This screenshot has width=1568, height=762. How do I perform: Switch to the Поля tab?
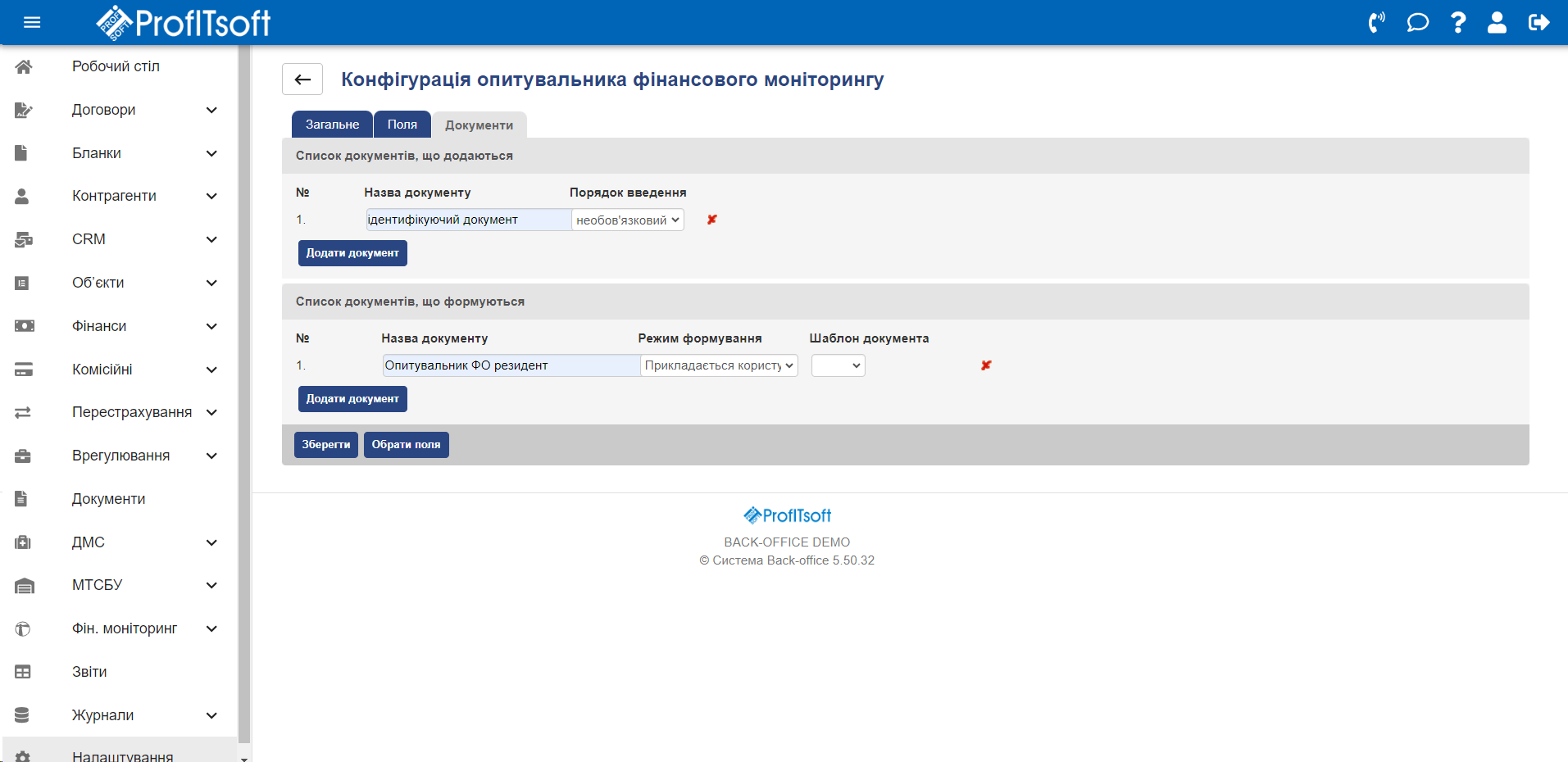click(402, 125)
